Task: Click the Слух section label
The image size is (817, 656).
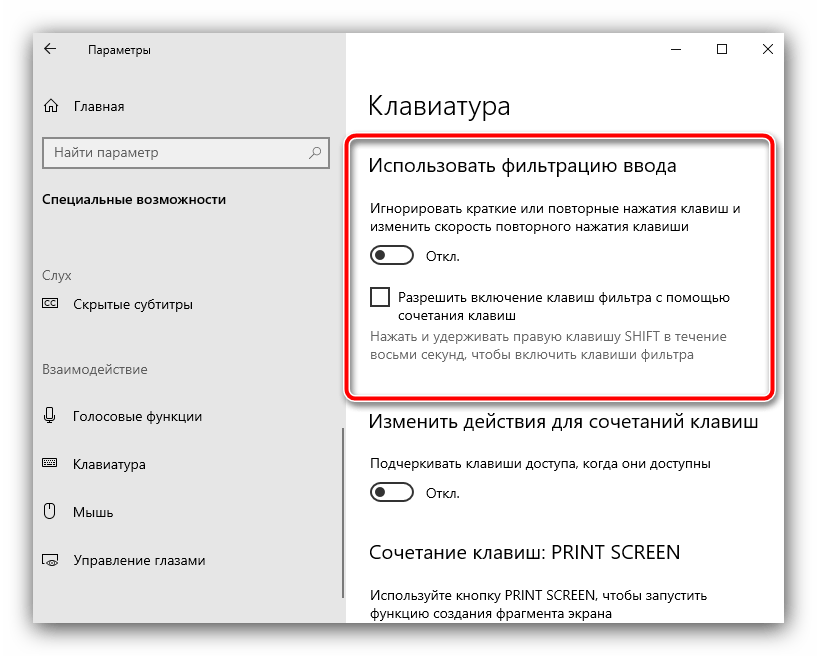Action: [x=57, y=275]
